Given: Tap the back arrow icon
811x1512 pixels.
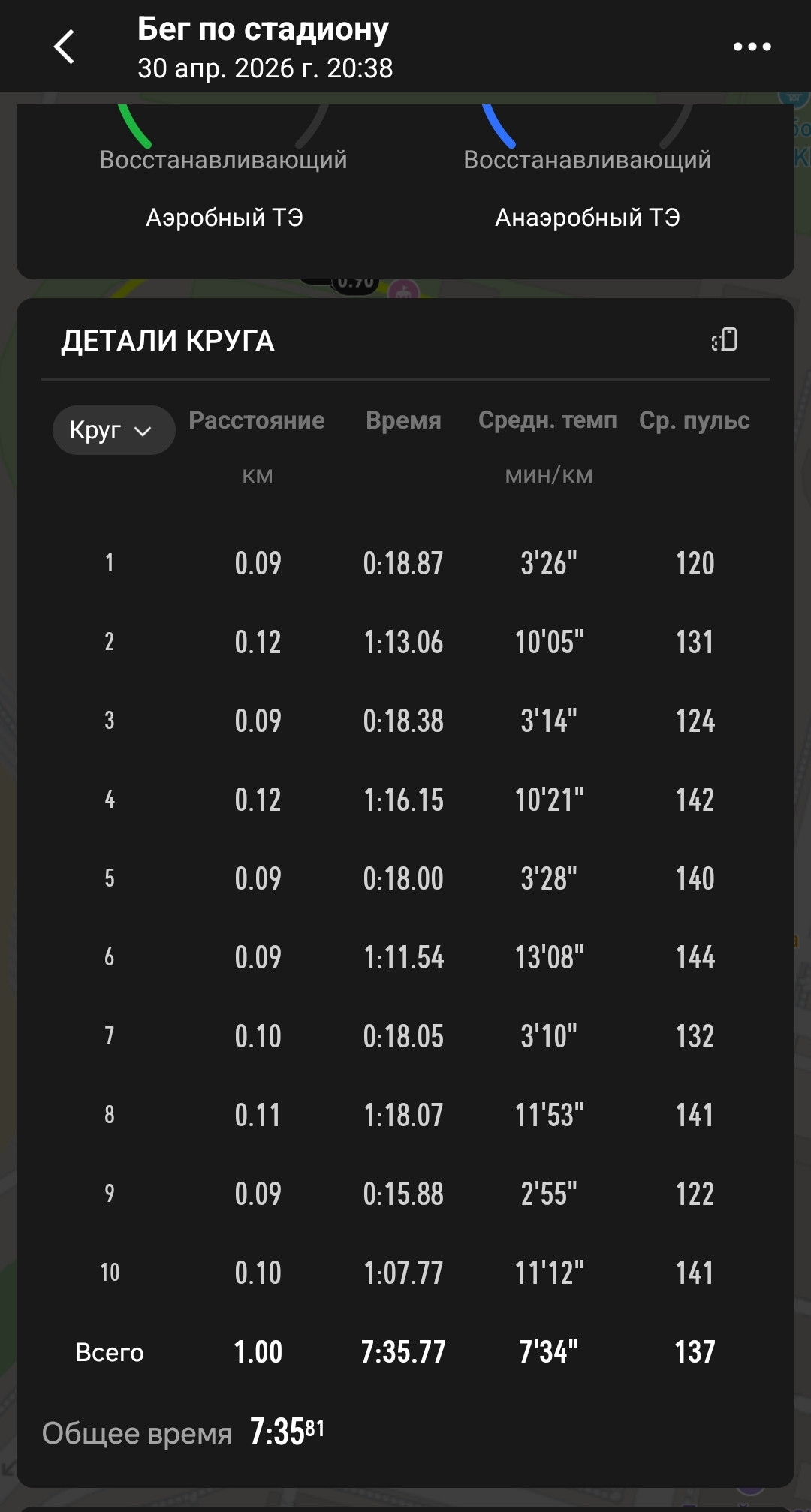Looking at the screenshot, I should [65, 47].
